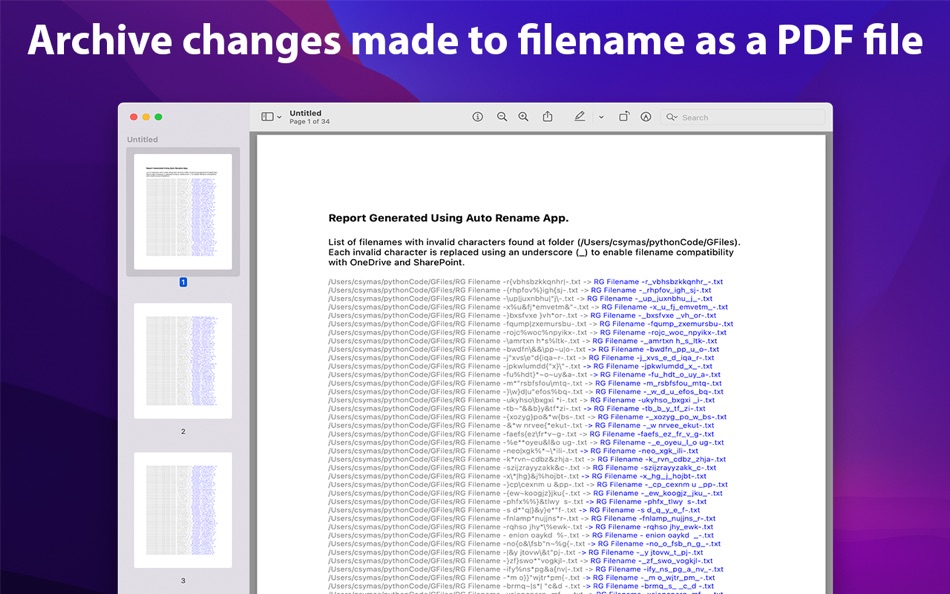
Task: Select the page 3 thumbnail in sidebar
Action: 183,510
